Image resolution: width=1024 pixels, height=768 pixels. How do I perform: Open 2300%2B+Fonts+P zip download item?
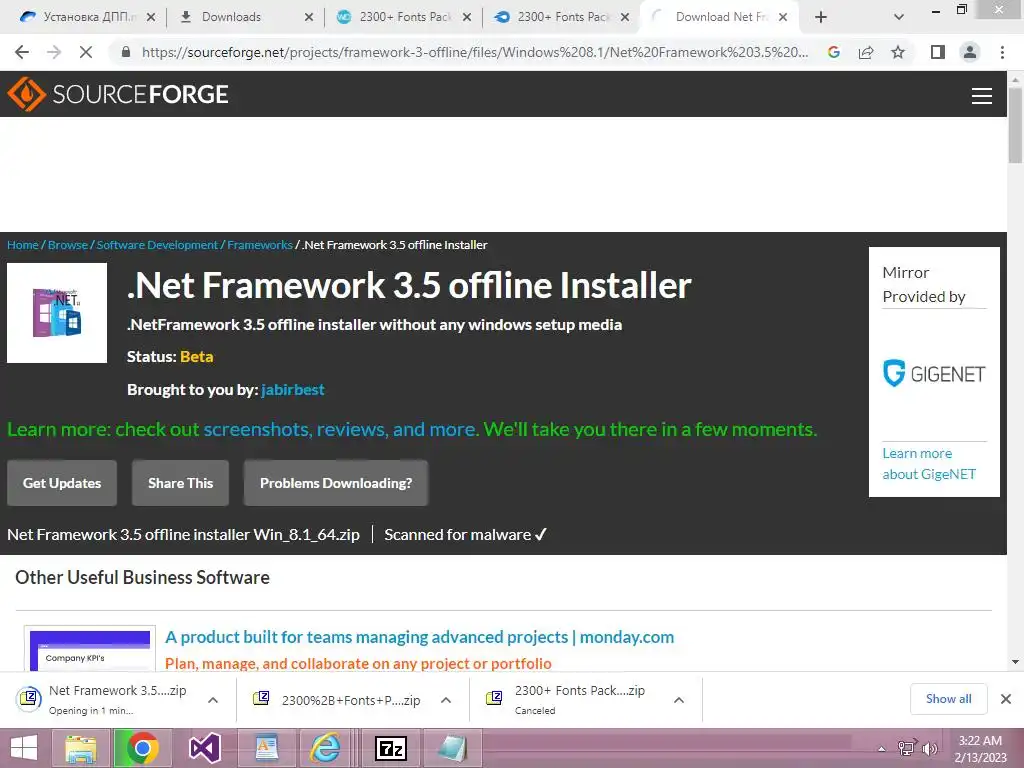pyautogui.click(x=338, y=700)
